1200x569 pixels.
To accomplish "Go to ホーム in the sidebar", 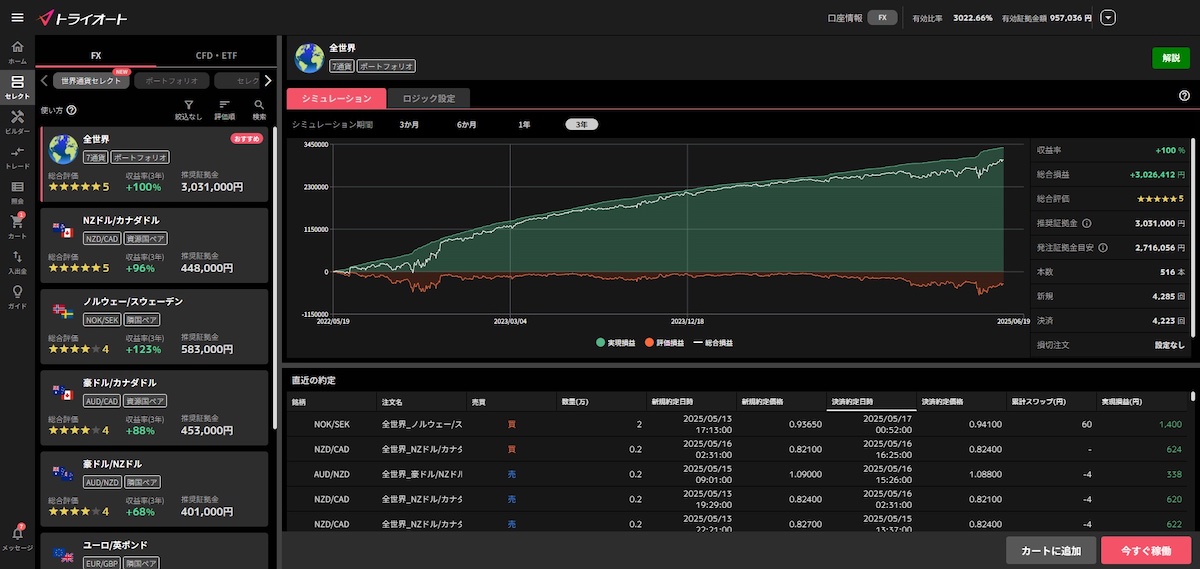I will [17, 52].
